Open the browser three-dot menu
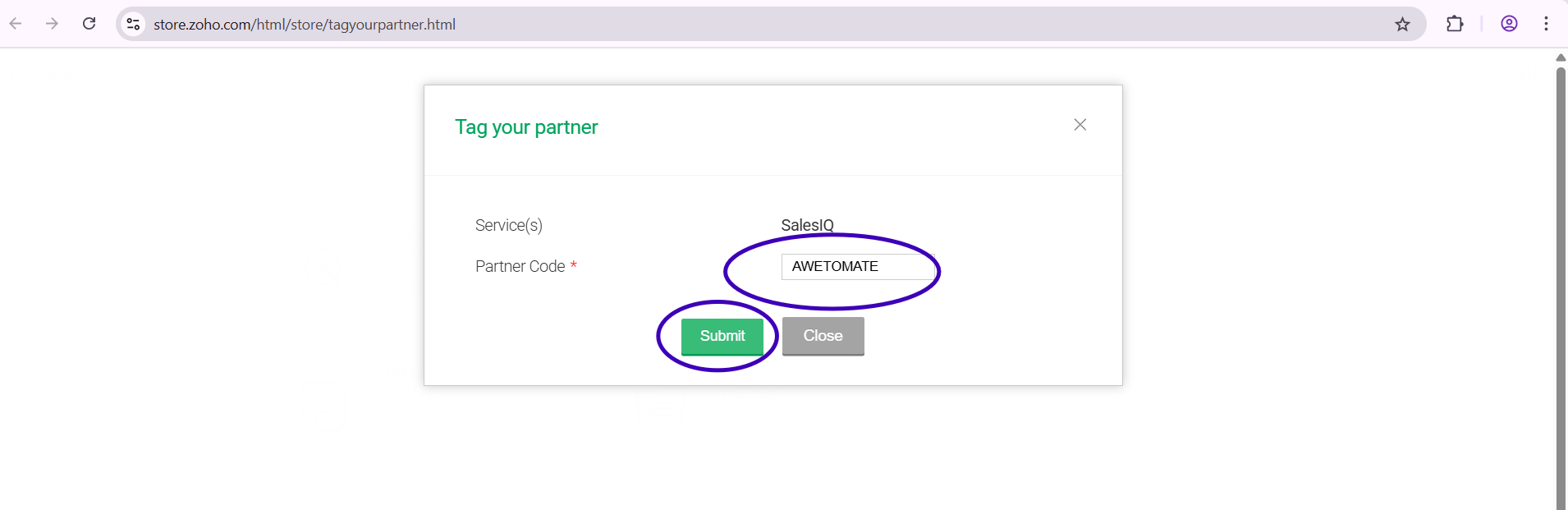 pos(1546,24)
